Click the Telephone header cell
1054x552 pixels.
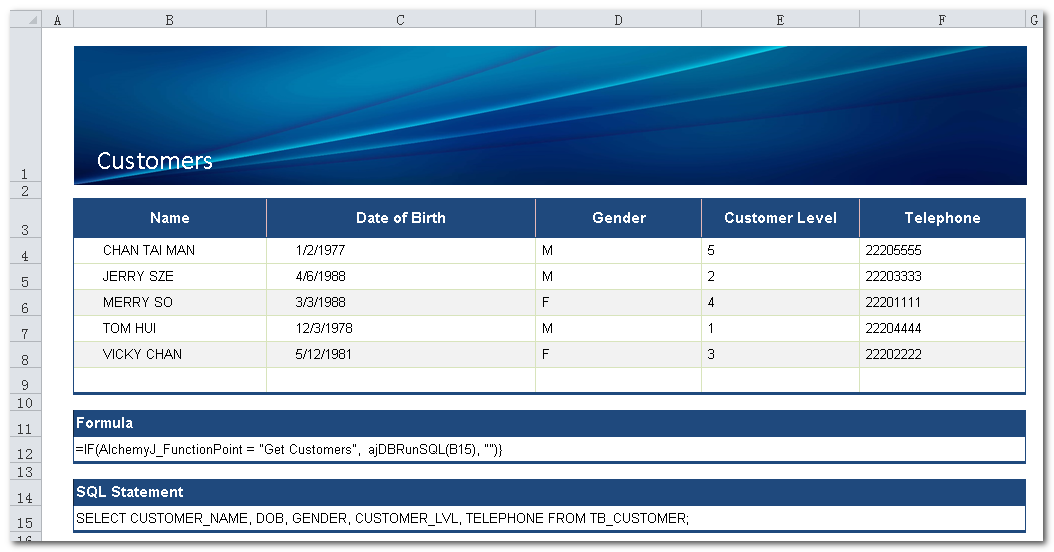942,218
